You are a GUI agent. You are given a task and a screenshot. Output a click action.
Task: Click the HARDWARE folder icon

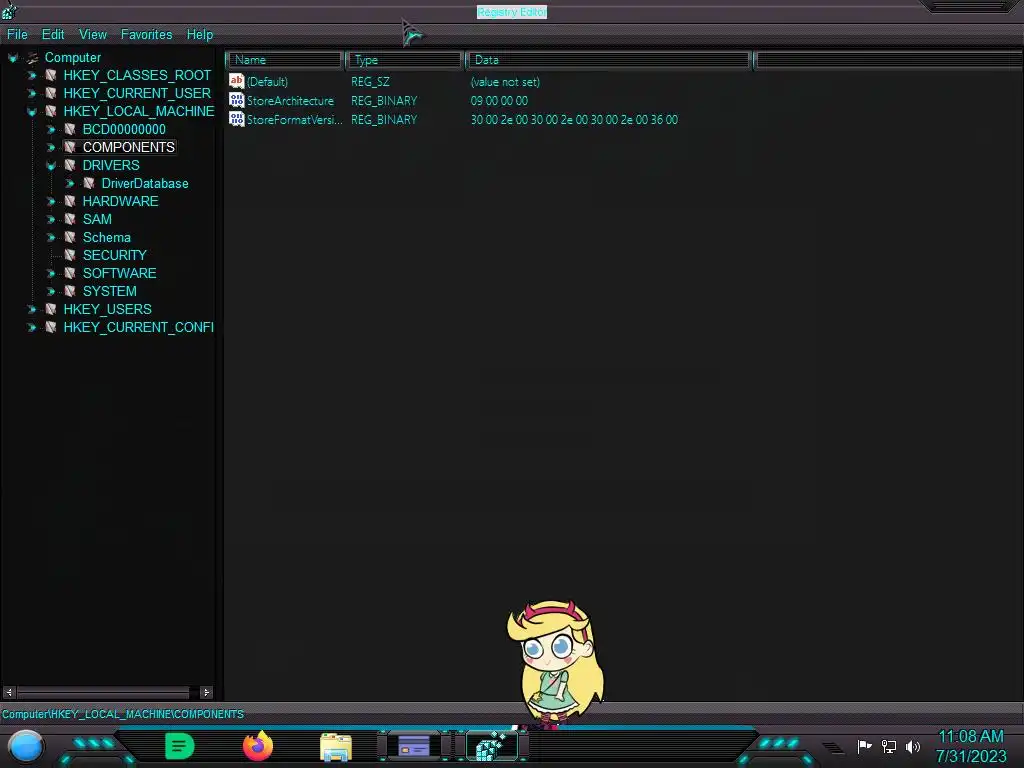coord(70,201)
